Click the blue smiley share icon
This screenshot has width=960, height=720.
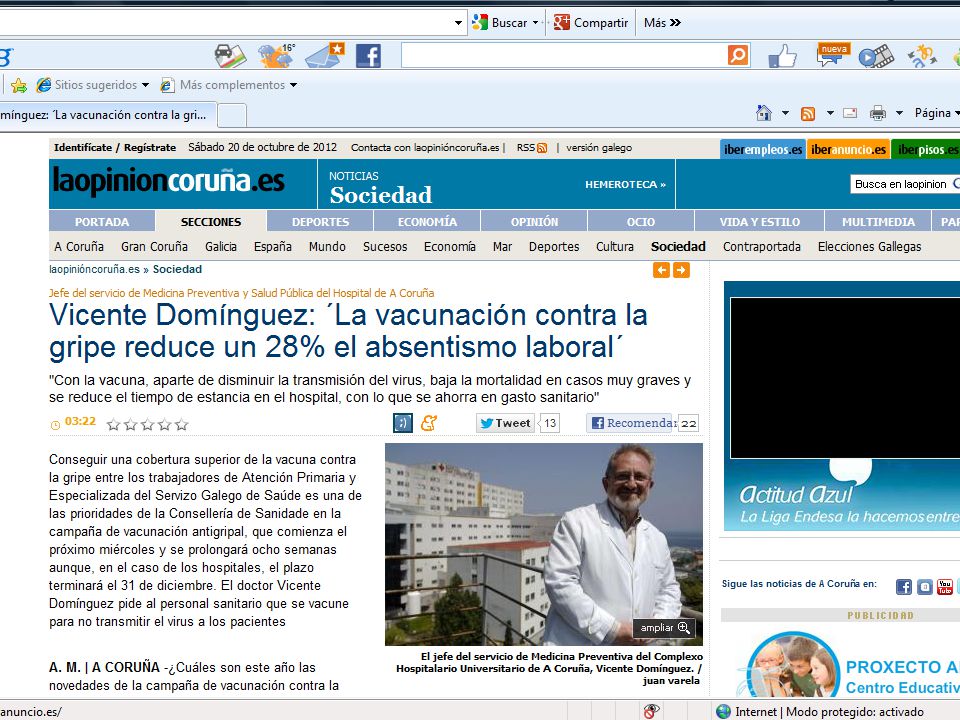403,422
